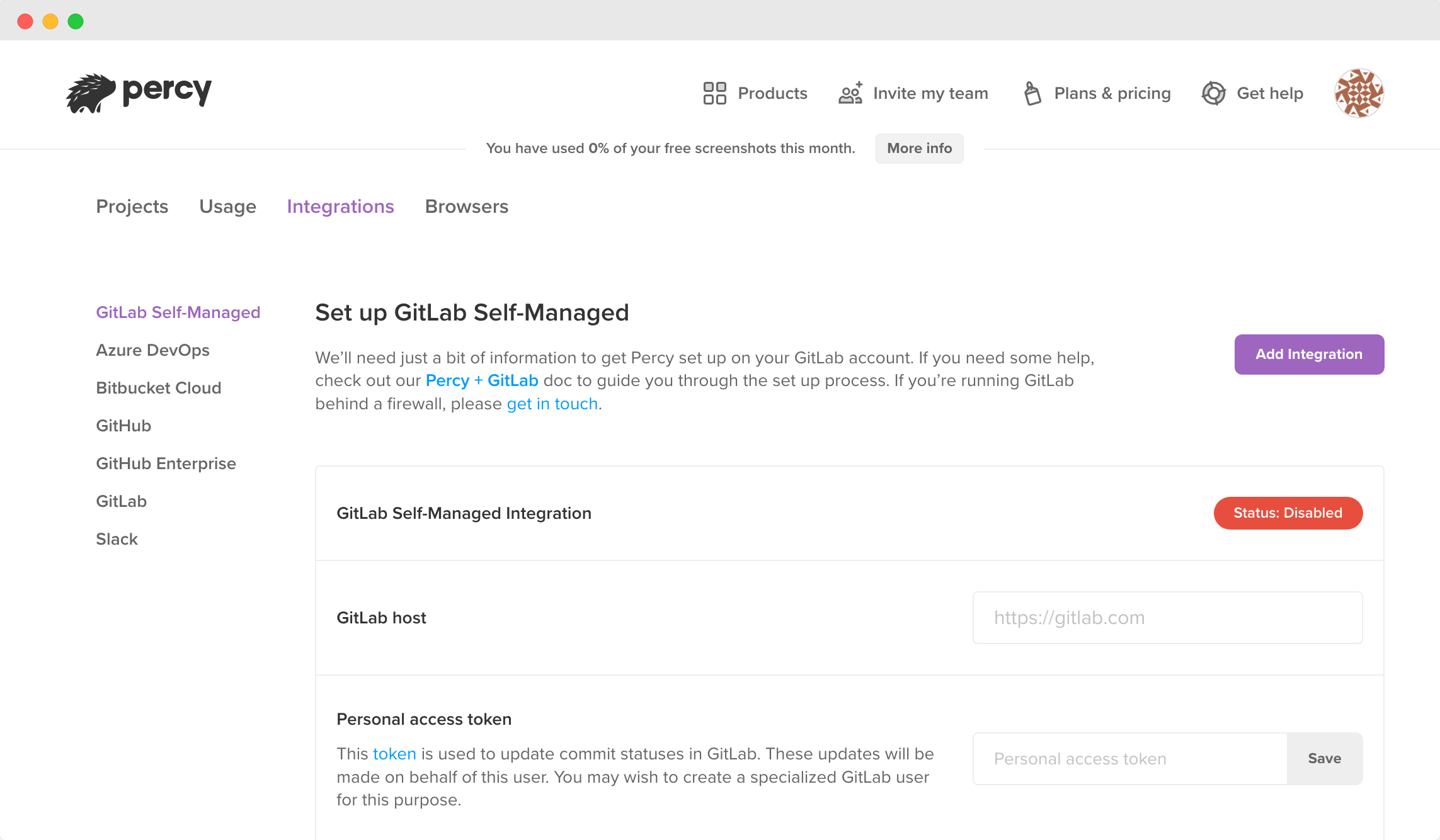Select Bitbucket Cloud integration

(x=158, y=388)
